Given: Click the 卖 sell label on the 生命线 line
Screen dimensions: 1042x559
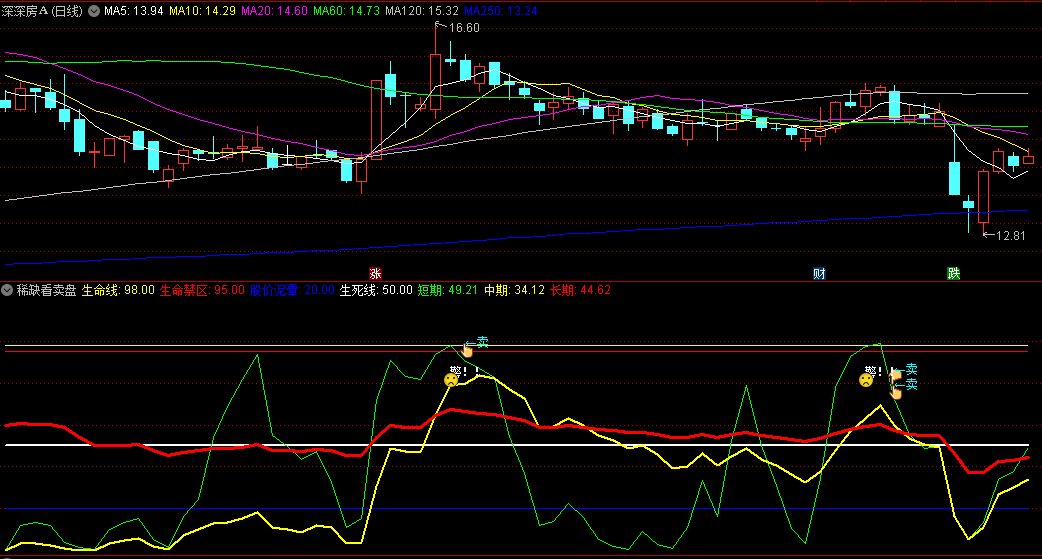Looking at the screenshot, I should pyautogui.click(x=482, y=342).
